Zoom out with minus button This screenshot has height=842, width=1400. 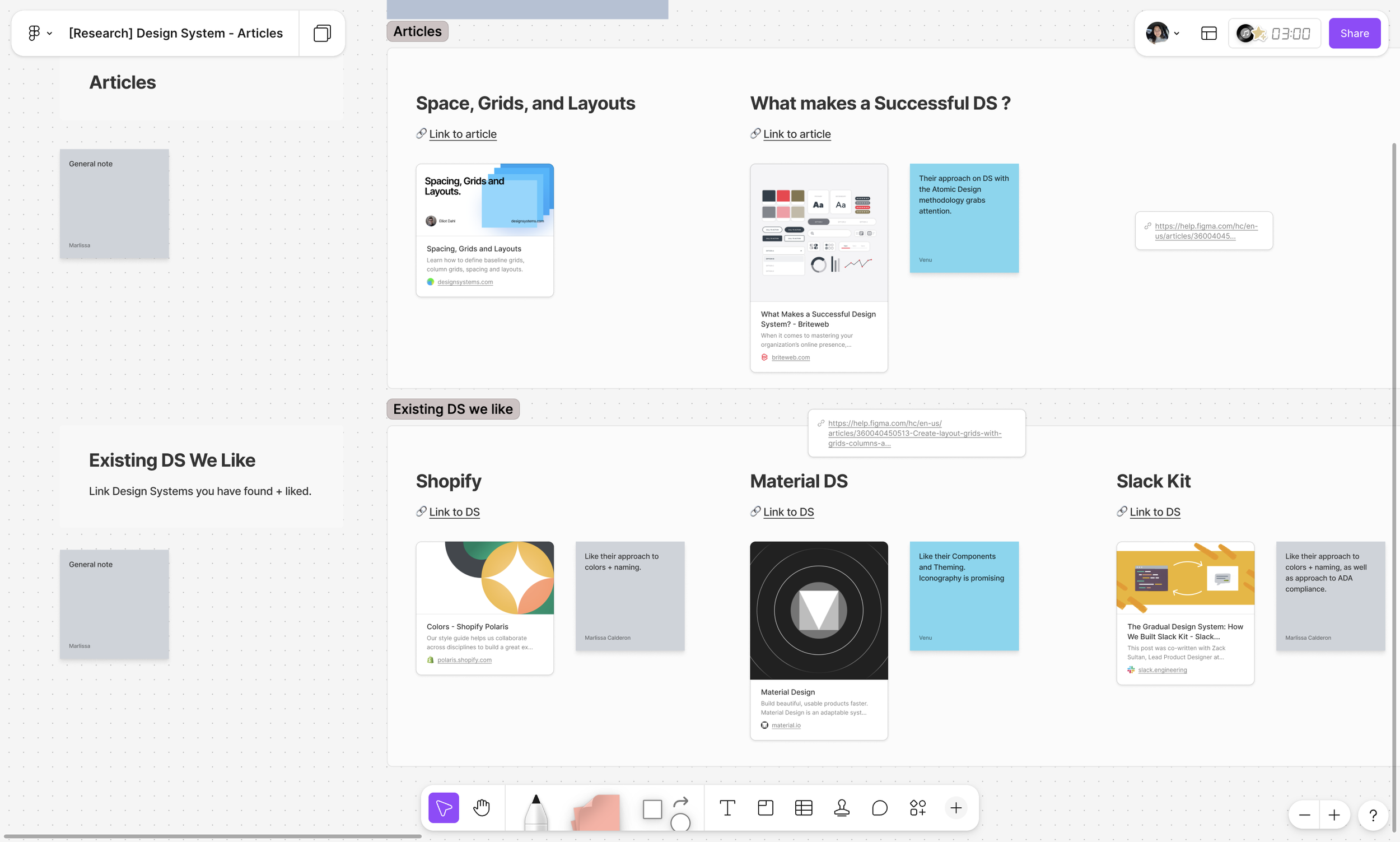coord(1304,815)
